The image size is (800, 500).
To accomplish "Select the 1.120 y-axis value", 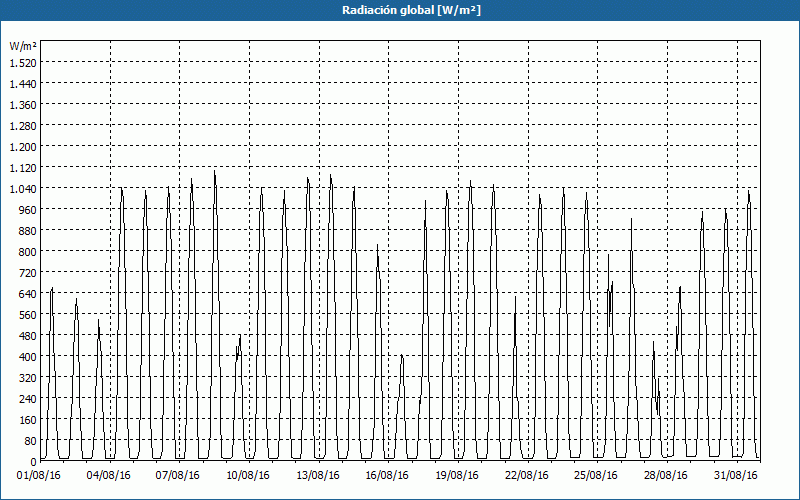I will coord(23,168).
